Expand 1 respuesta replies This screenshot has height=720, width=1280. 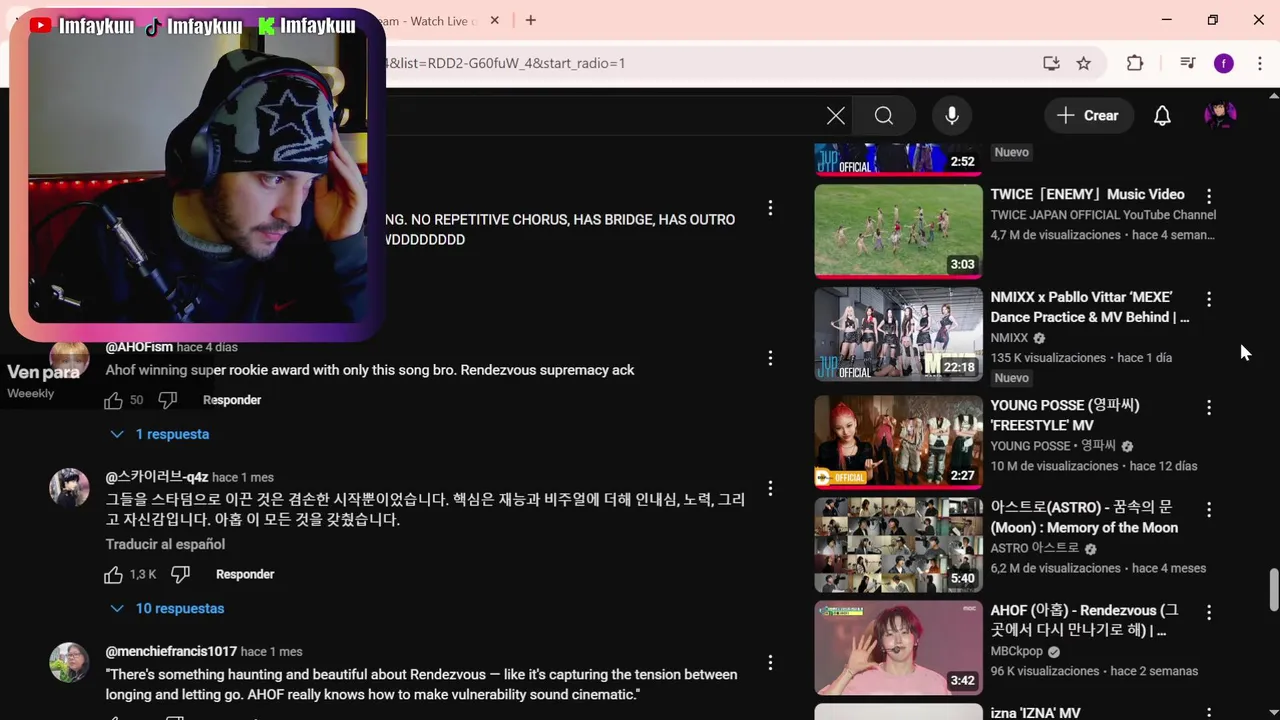tap(159, 434)
